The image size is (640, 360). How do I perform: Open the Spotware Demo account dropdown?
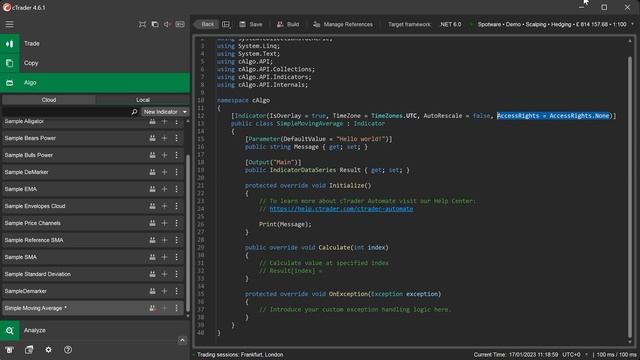(x=553, y=24)
